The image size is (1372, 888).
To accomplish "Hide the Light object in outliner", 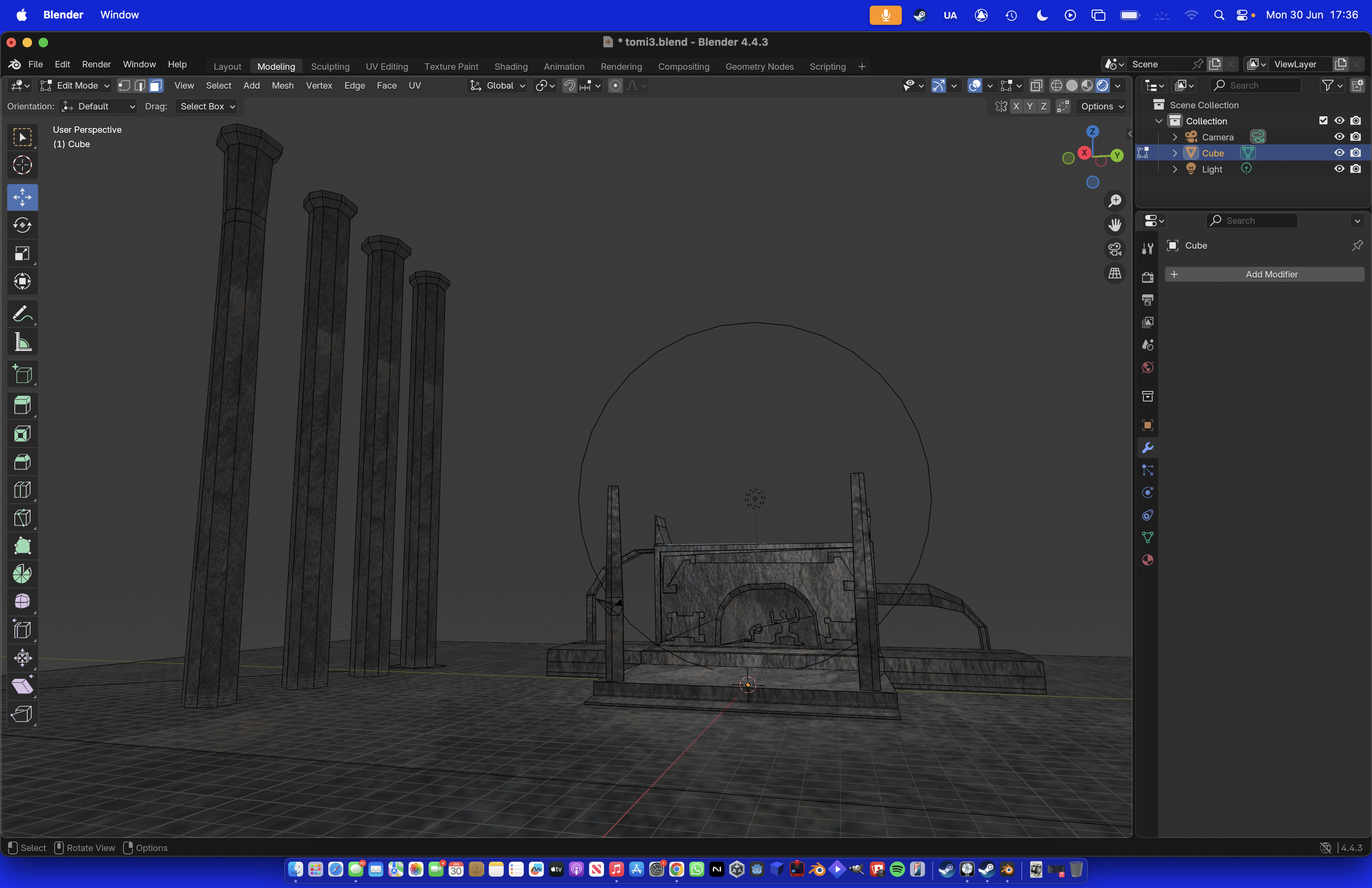I will pyautogui.click(x=1339, y=169).
